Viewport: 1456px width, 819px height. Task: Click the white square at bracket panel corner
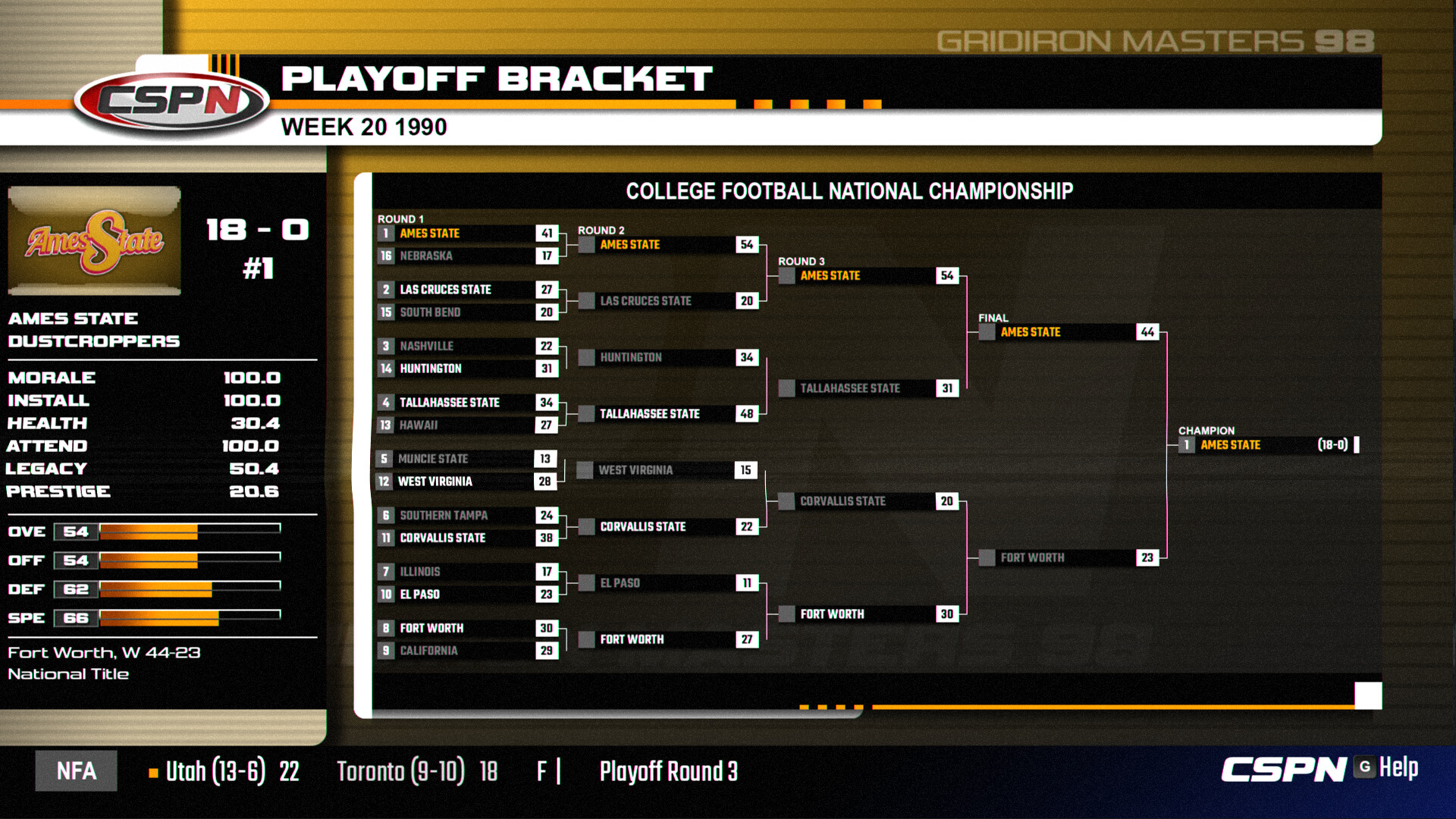pos(1367,695)
